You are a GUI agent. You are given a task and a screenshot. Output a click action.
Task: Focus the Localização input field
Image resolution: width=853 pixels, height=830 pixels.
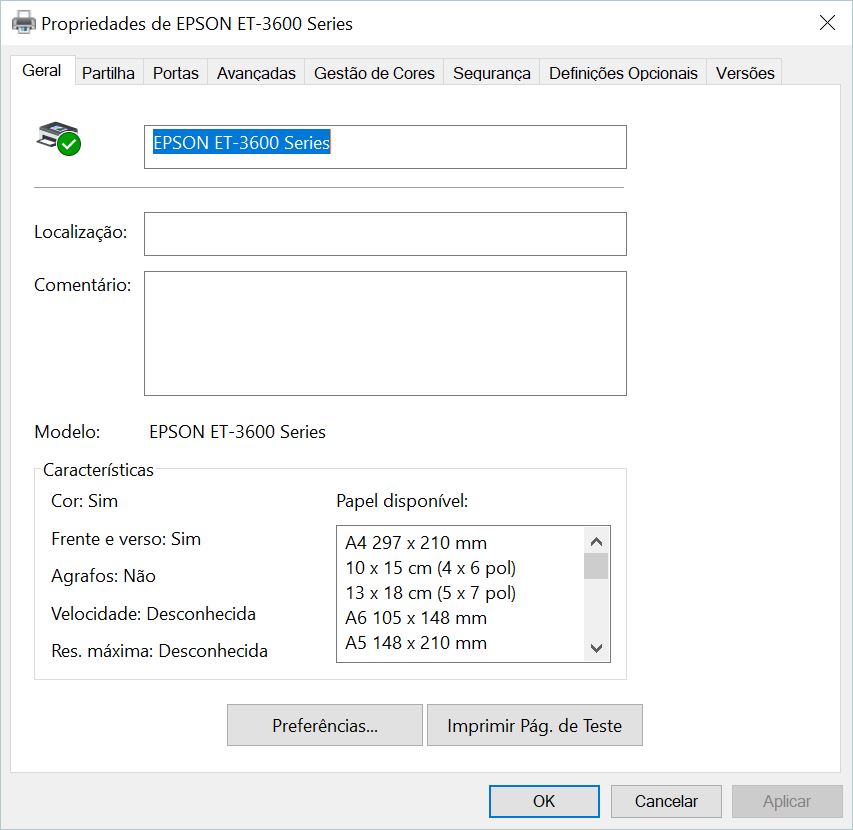(x=385, y=234)
